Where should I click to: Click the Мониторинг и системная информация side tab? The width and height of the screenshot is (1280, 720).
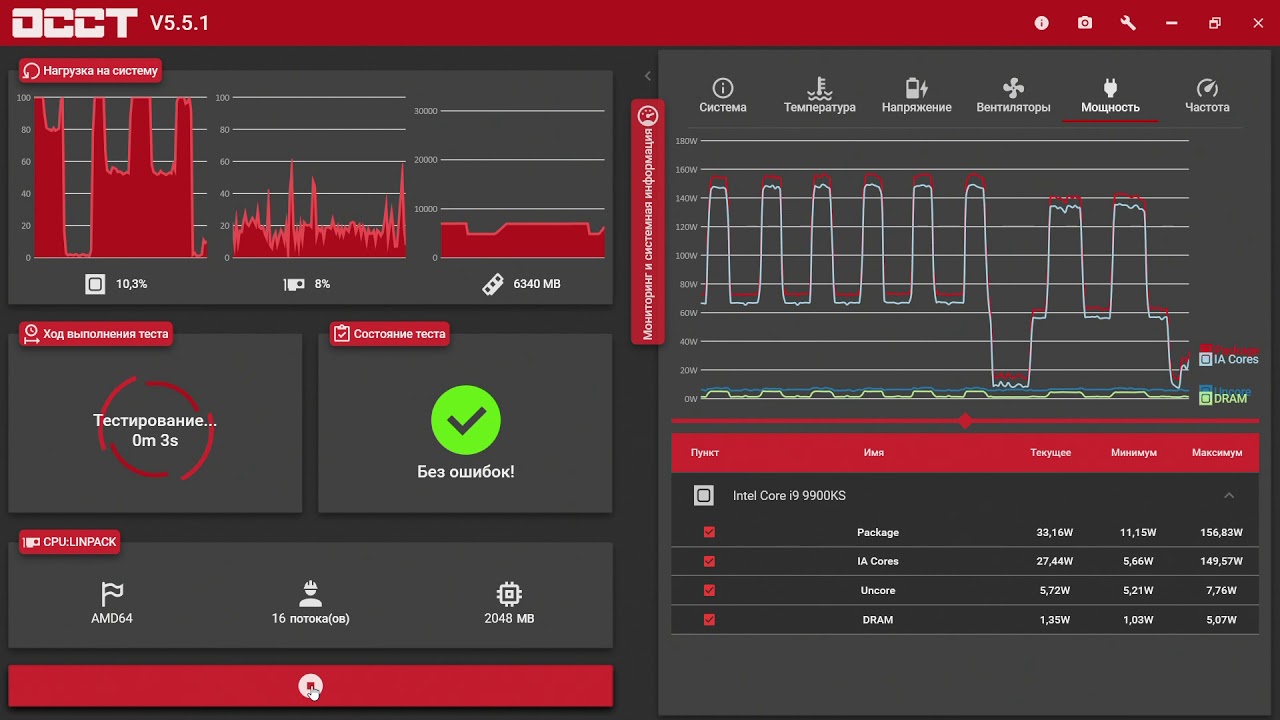point(648,222)
